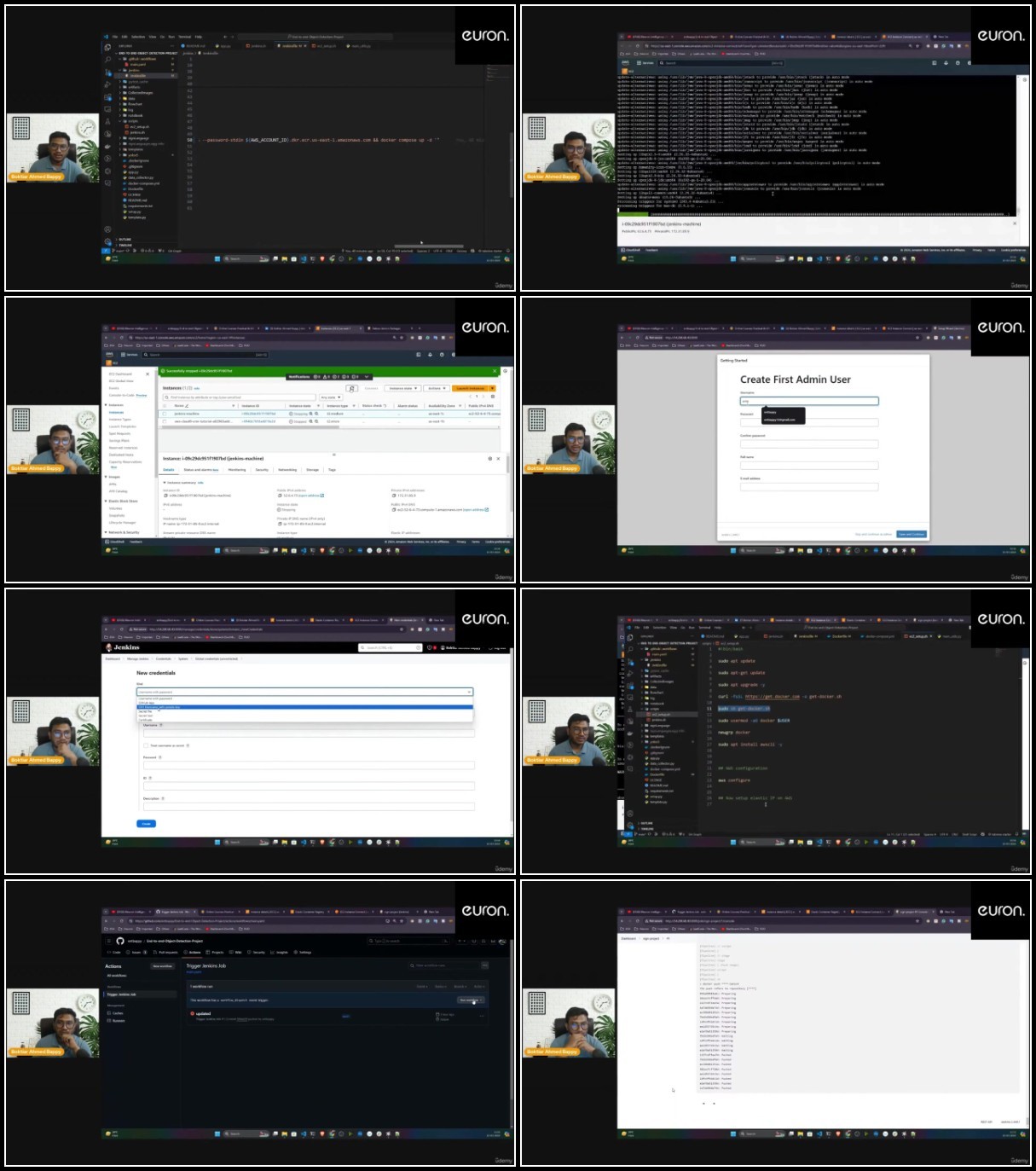Viewport: 1036px width, 1171px height.
Task: Open the Services menu in AWS header
Action: click(130, 355)
